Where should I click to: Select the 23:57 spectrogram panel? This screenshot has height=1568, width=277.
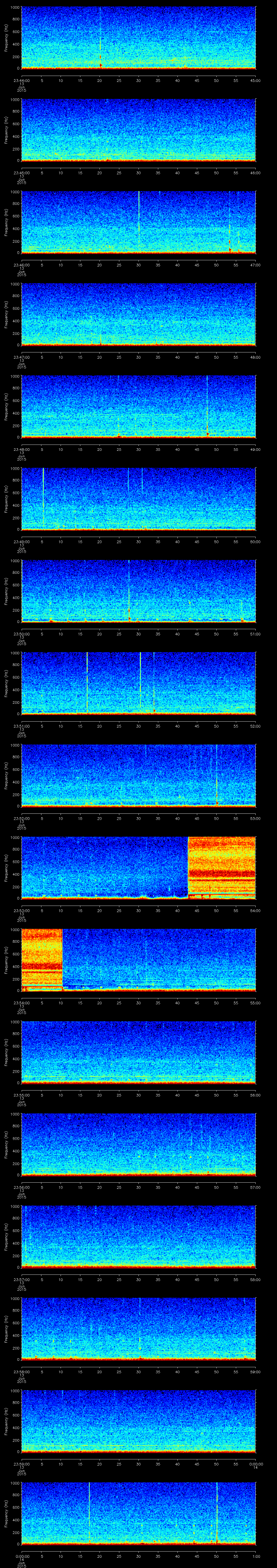(138, 1236)
